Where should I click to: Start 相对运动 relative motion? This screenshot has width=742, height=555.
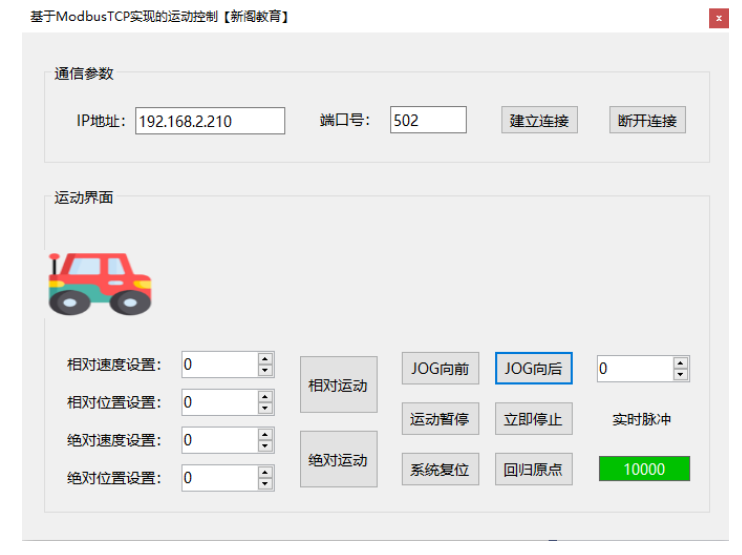tap(338, 385)
